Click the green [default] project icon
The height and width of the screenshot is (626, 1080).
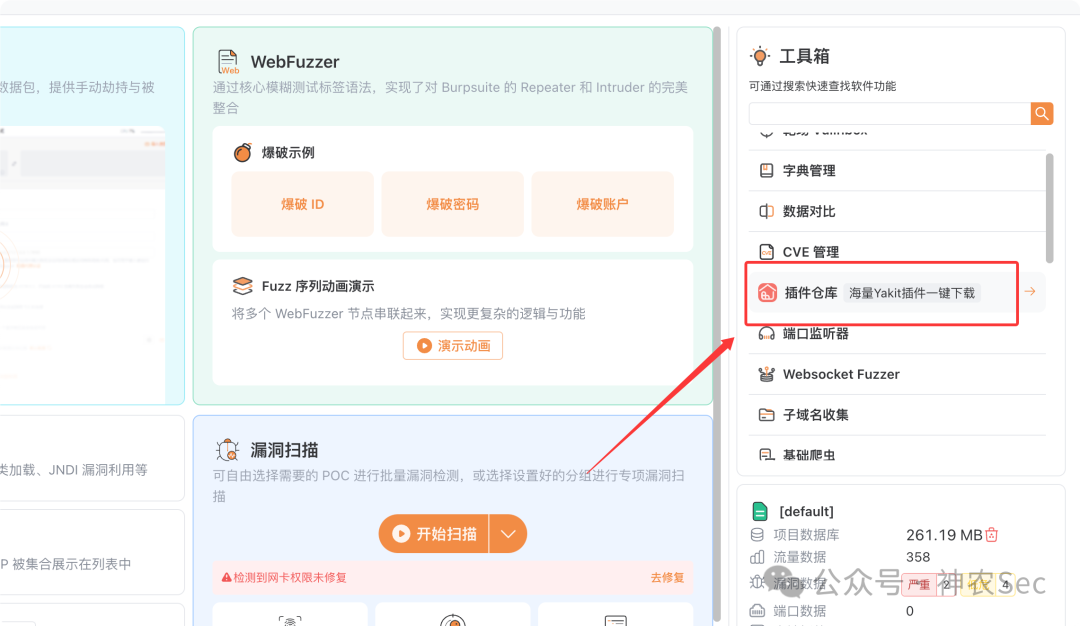point(760,511)
